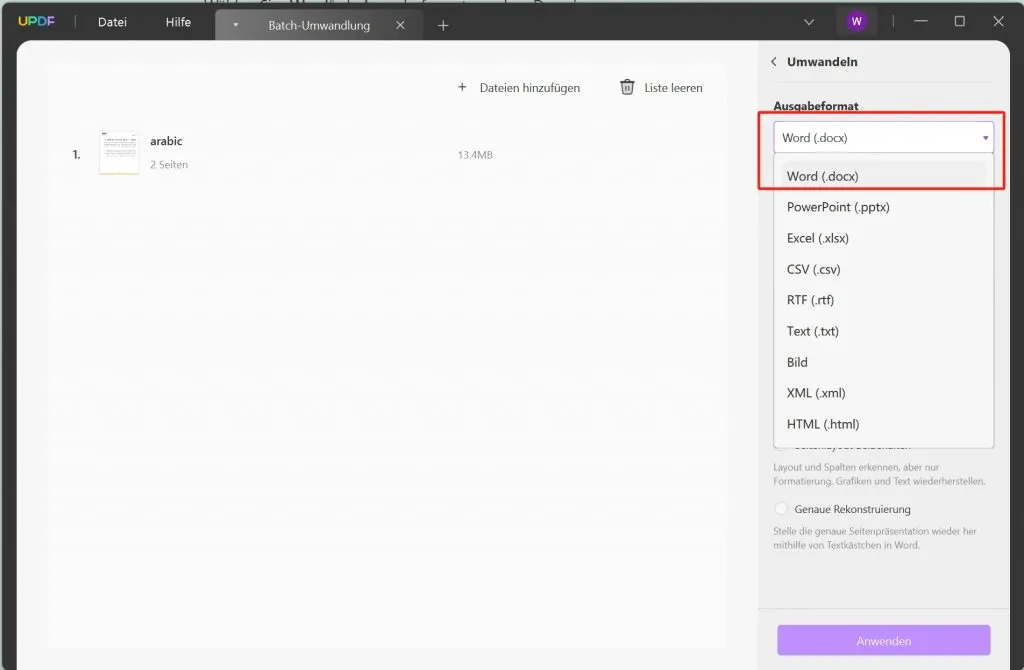Viewport: 1024px width, 670px height.
Task: Close the UPDF window
Action: point(998,22)
